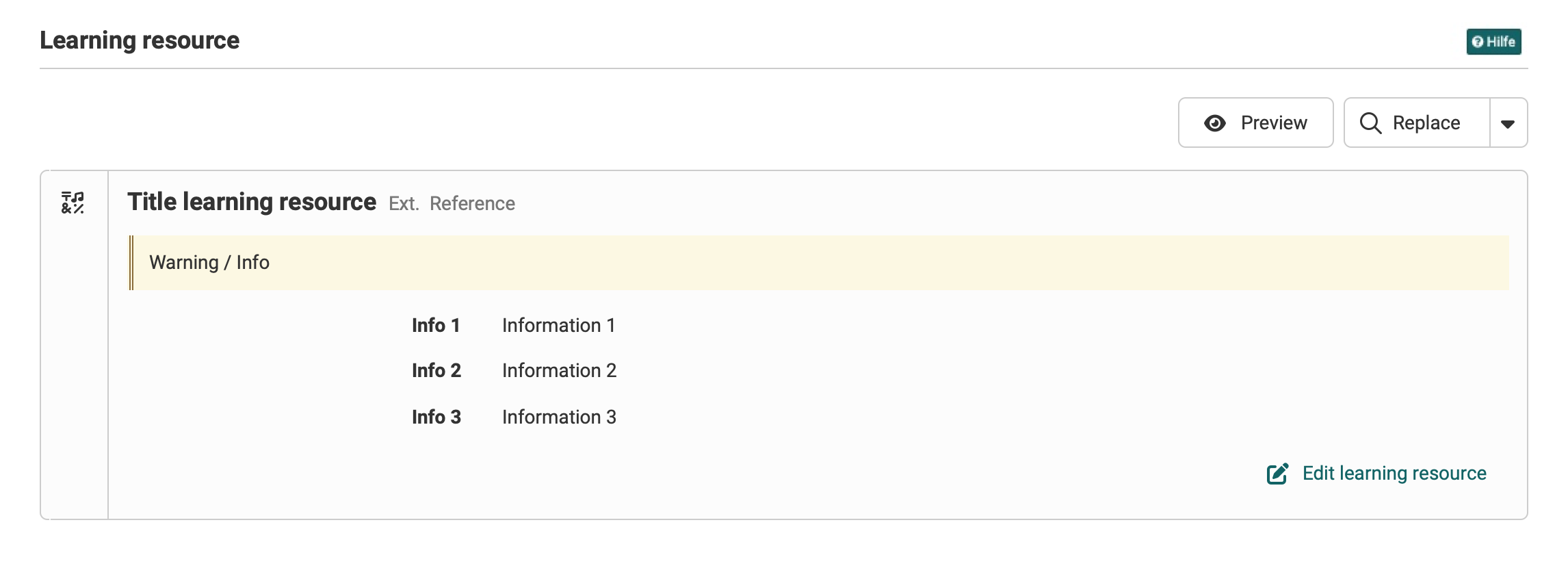The image size is (1568, 568).
Task: Select the media type icon on the resource card
Action: [71, 203]
